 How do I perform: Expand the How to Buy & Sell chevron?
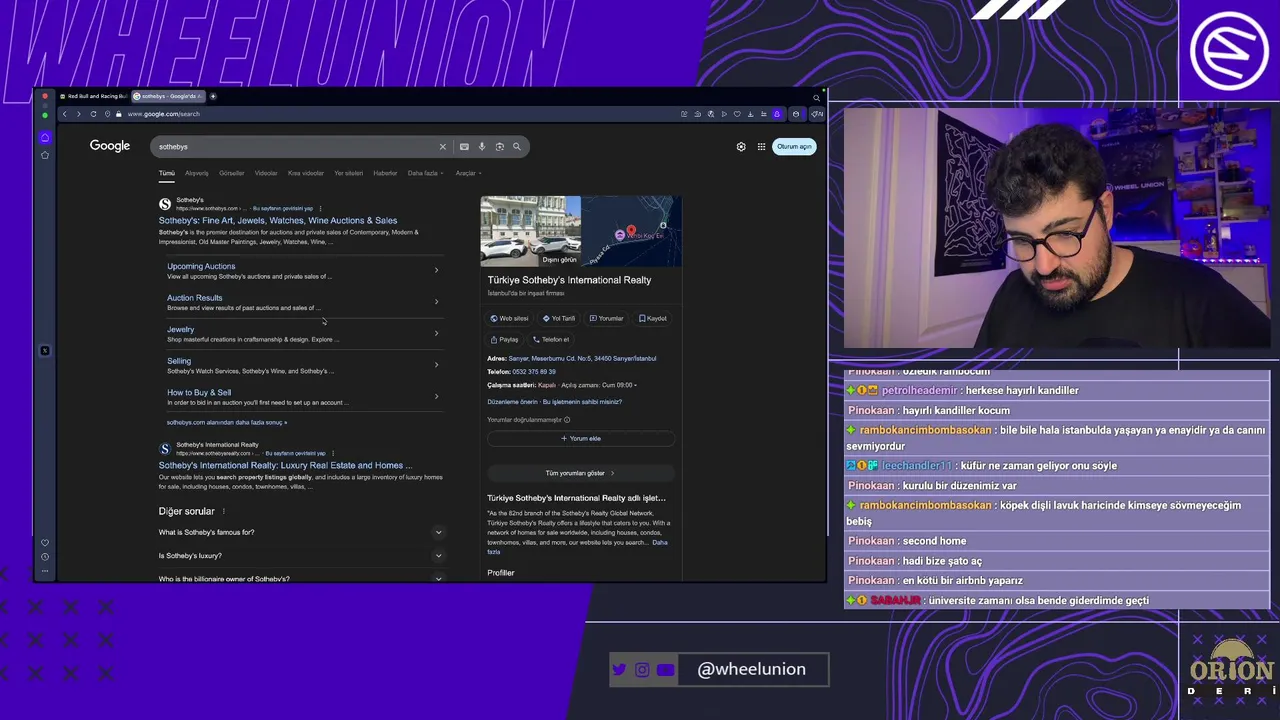coord(436,396)
